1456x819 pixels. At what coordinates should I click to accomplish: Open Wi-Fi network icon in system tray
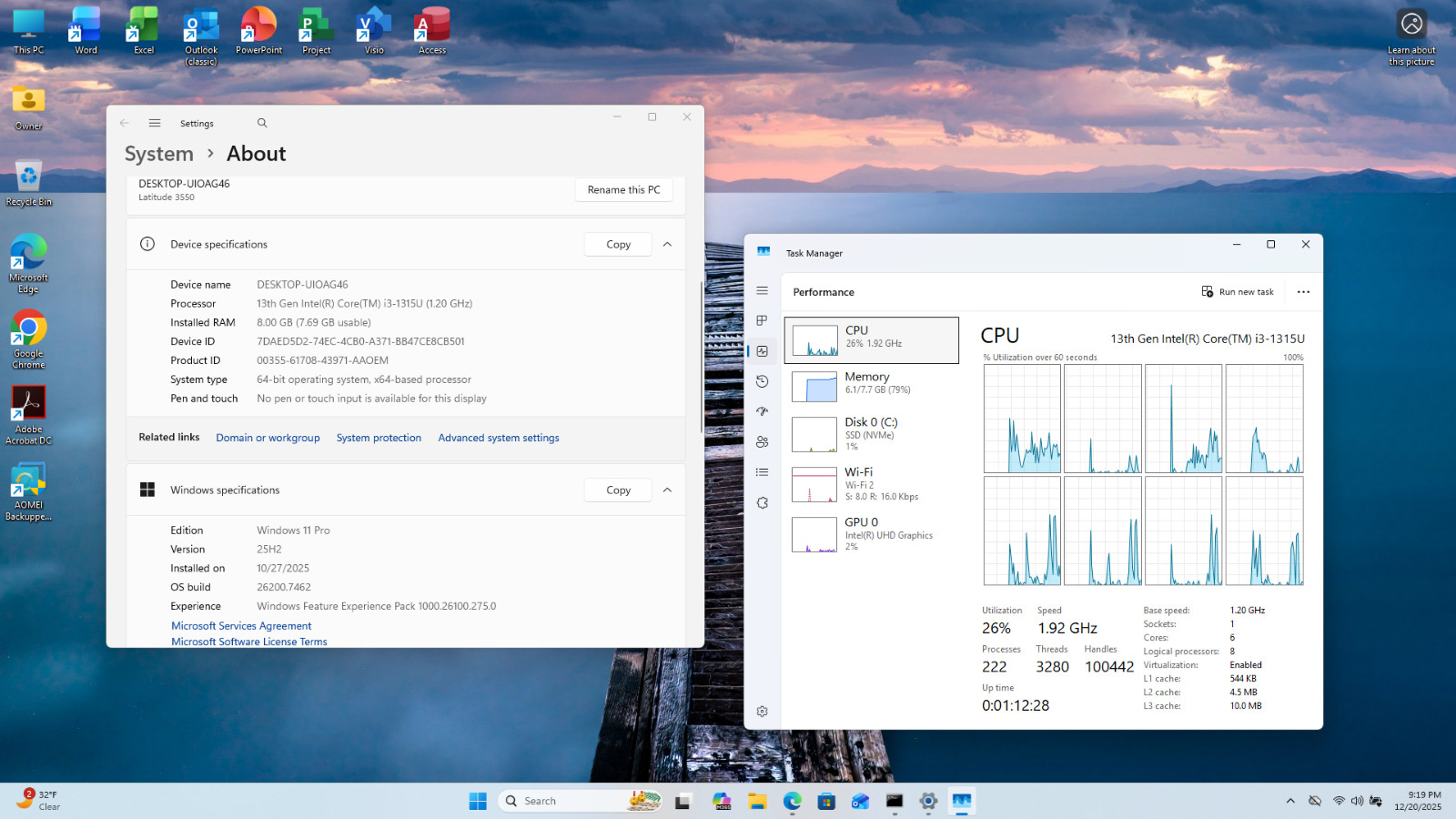click(1339, 801)
